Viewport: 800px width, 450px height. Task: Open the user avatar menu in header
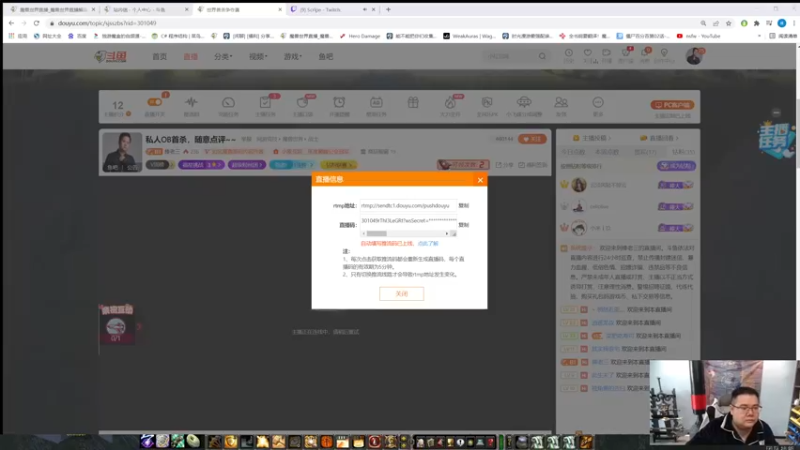(694, 56)
